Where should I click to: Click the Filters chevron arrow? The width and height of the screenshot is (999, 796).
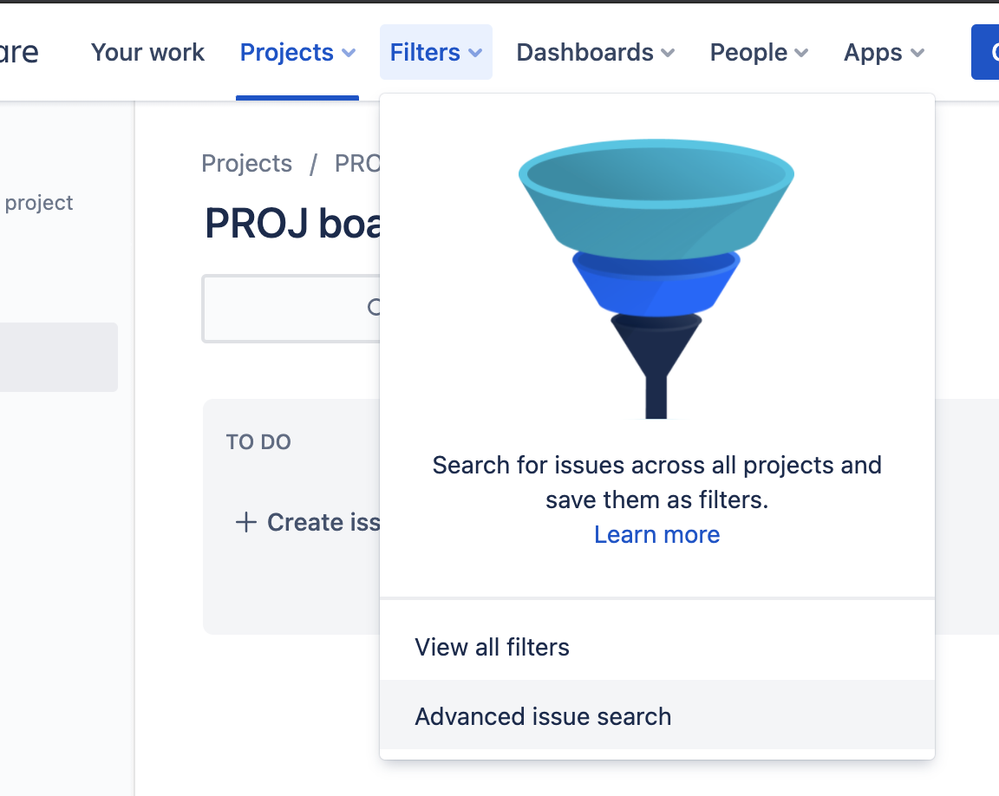[x=475, y=53]
